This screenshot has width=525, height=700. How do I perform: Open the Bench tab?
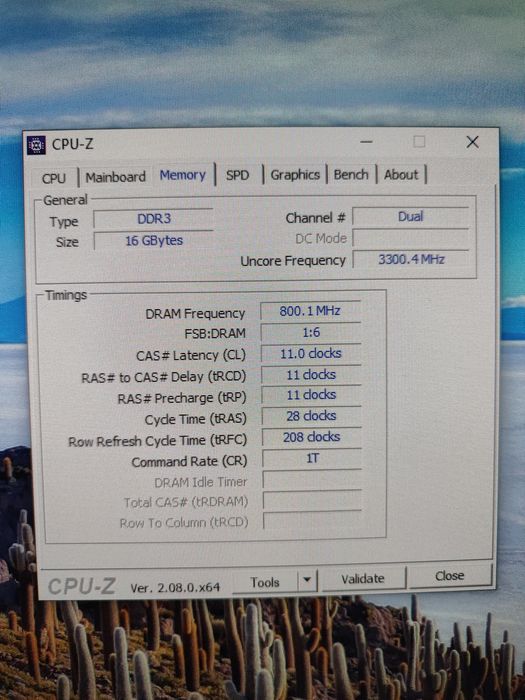351,175
